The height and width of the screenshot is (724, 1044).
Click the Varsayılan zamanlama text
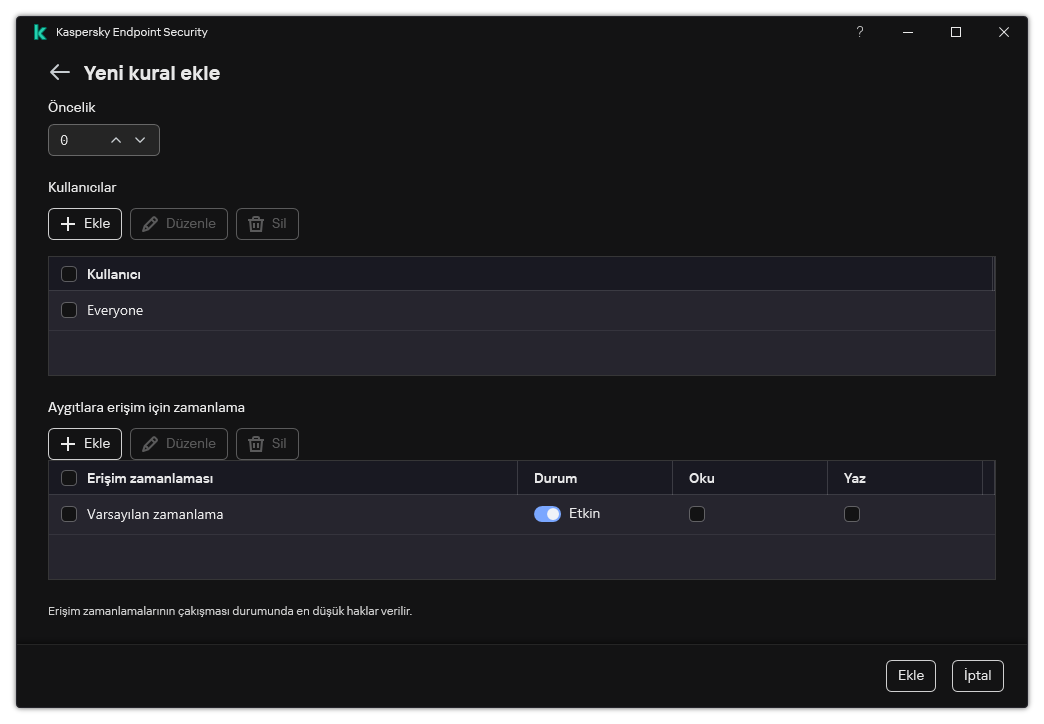coord(155,514)
